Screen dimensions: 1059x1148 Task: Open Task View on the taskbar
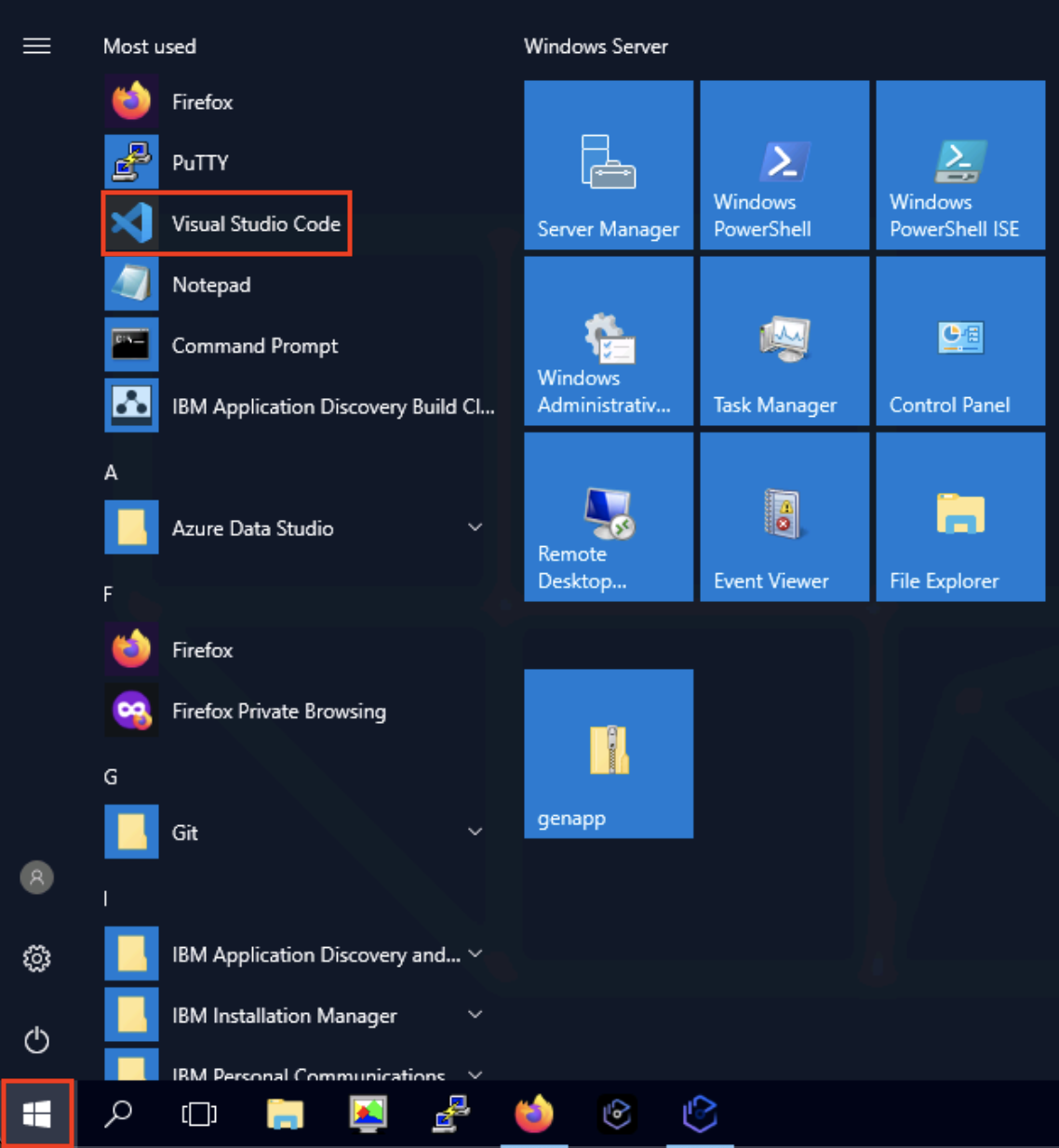[199, 1114]
